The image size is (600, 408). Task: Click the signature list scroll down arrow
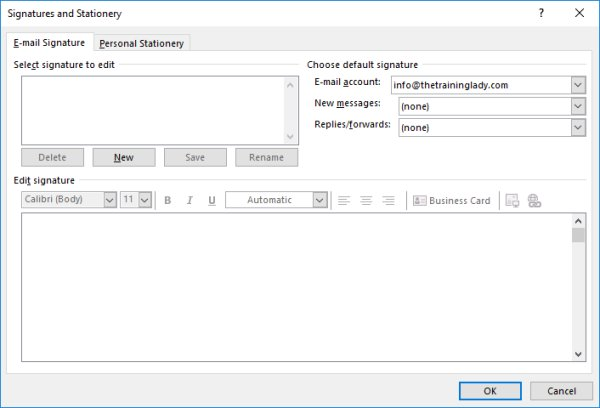(x=290, y=137)
